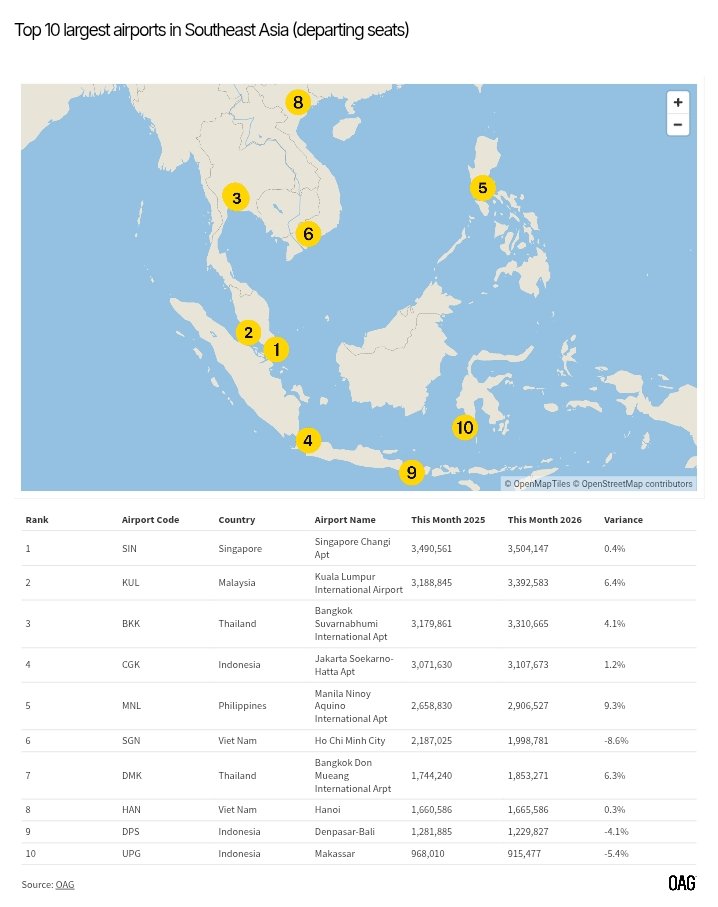Click the -4.1% variance value
Viewport: 718px width, 907px height.
tap(616, 832)
